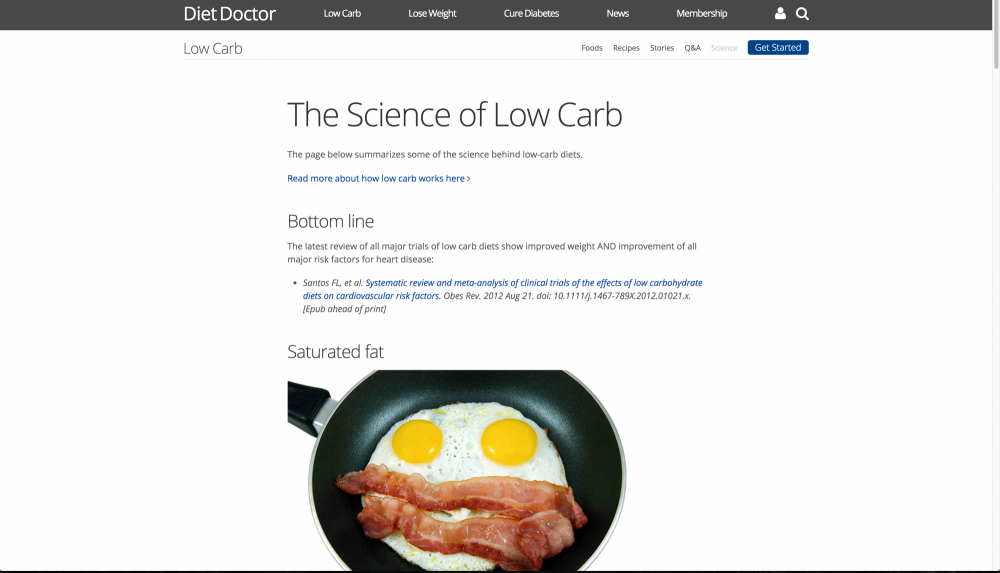Click the user account icon
1000x573 pixels.
point(780,14)
